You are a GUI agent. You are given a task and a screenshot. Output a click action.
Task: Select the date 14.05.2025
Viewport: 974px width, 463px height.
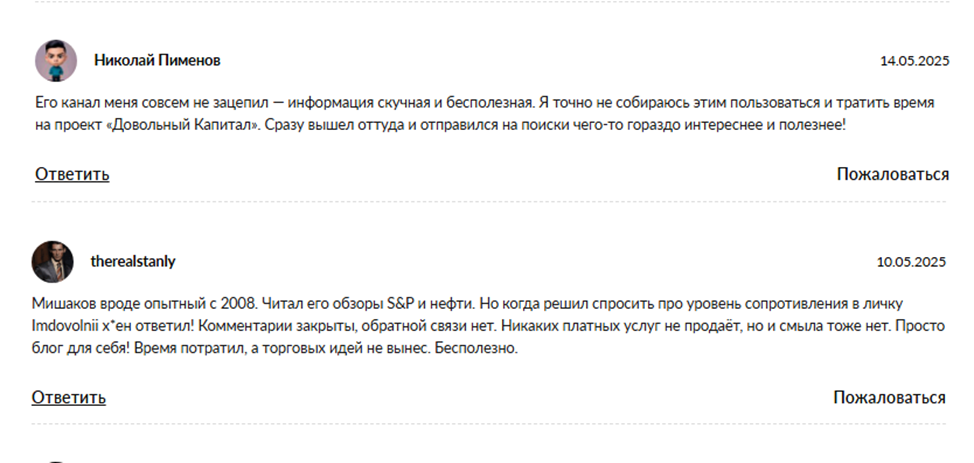(914, 61)
